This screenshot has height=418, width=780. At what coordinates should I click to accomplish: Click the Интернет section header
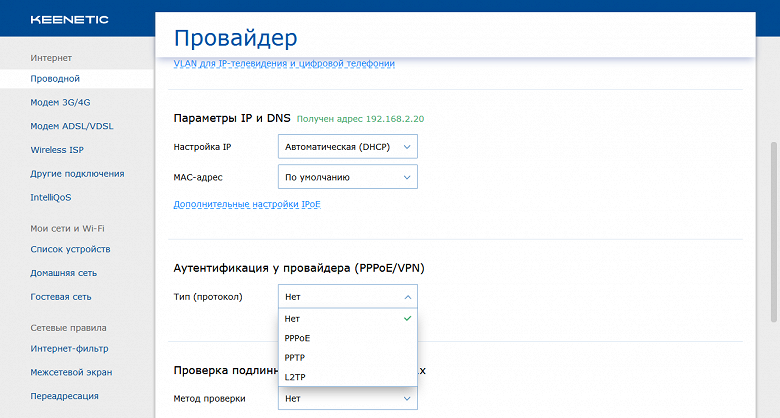51,58
